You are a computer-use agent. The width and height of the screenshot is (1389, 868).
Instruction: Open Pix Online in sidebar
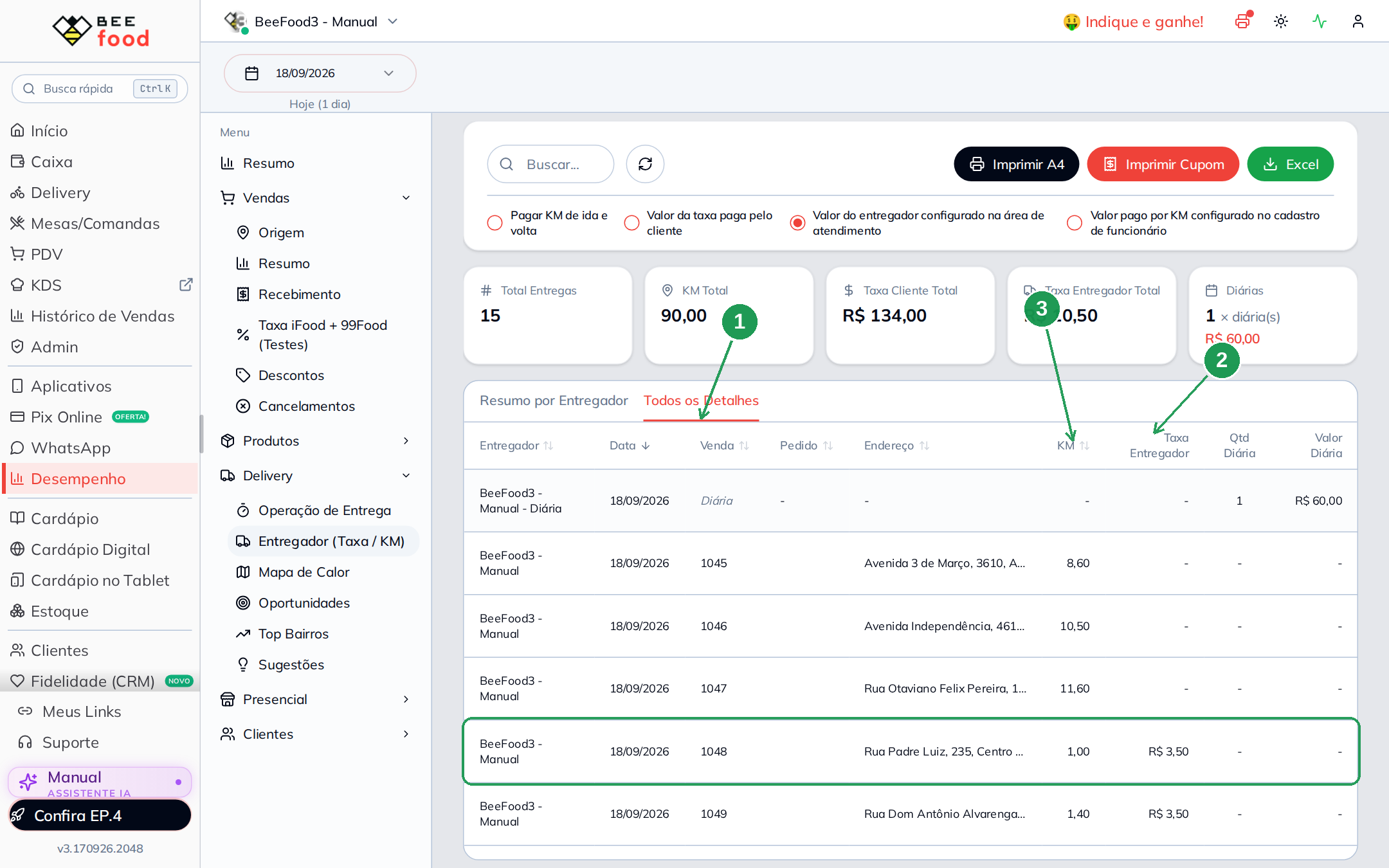pos(100,417)
